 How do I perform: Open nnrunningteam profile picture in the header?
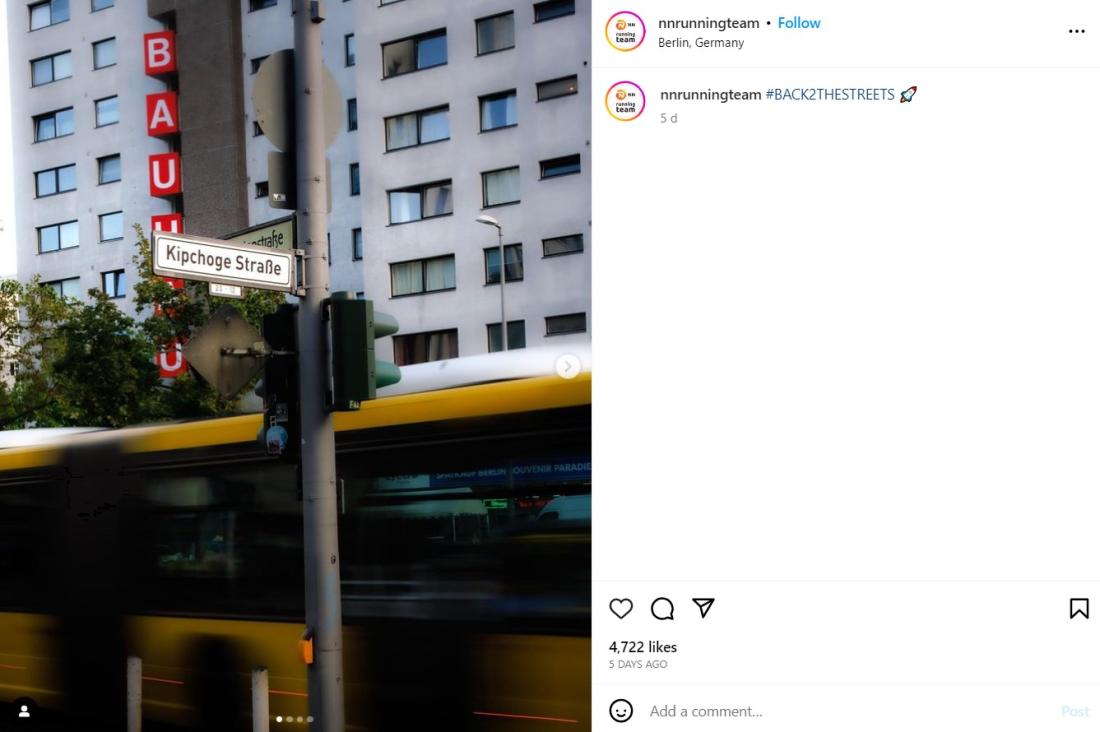[625, 32]
